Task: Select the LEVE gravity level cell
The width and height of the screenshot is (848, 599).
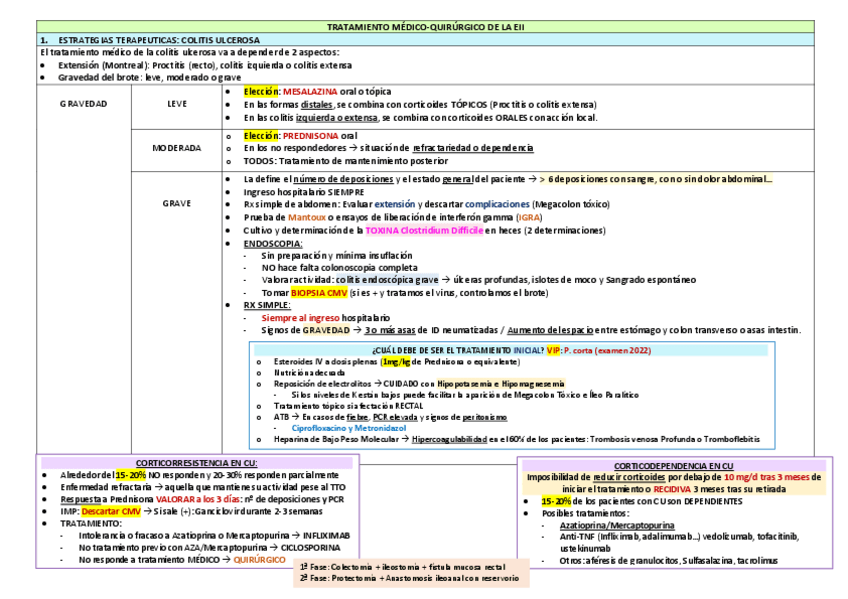Action: 175,103
